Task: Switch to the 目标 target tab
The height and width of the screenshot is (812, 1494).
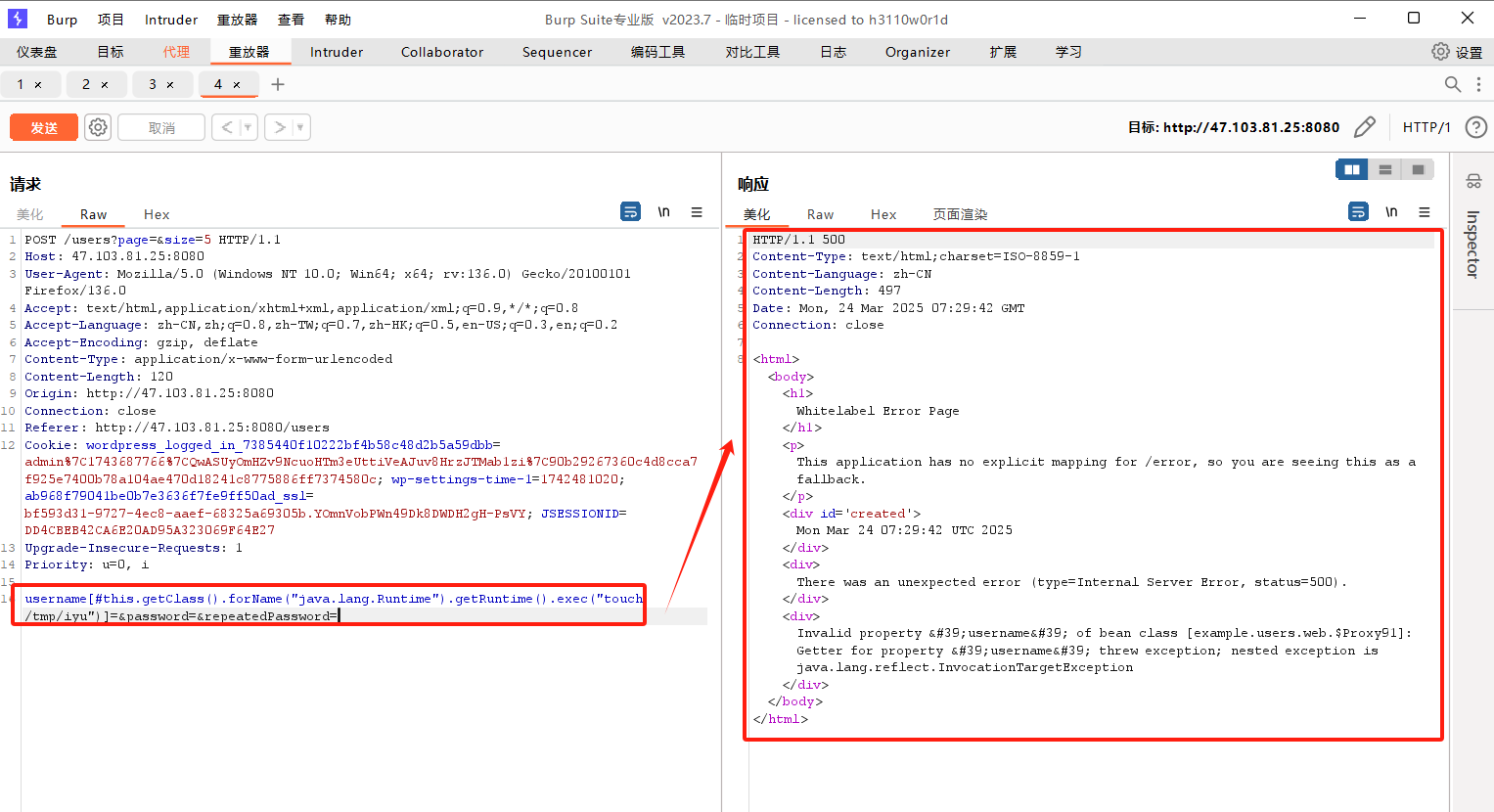Action: 111,52
